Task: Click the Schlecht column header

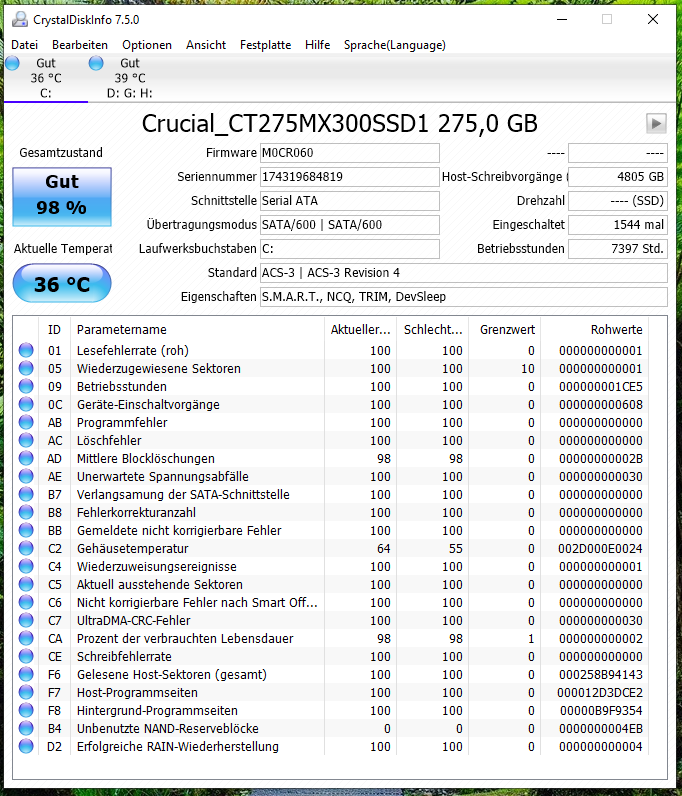Action: (433, 329)
